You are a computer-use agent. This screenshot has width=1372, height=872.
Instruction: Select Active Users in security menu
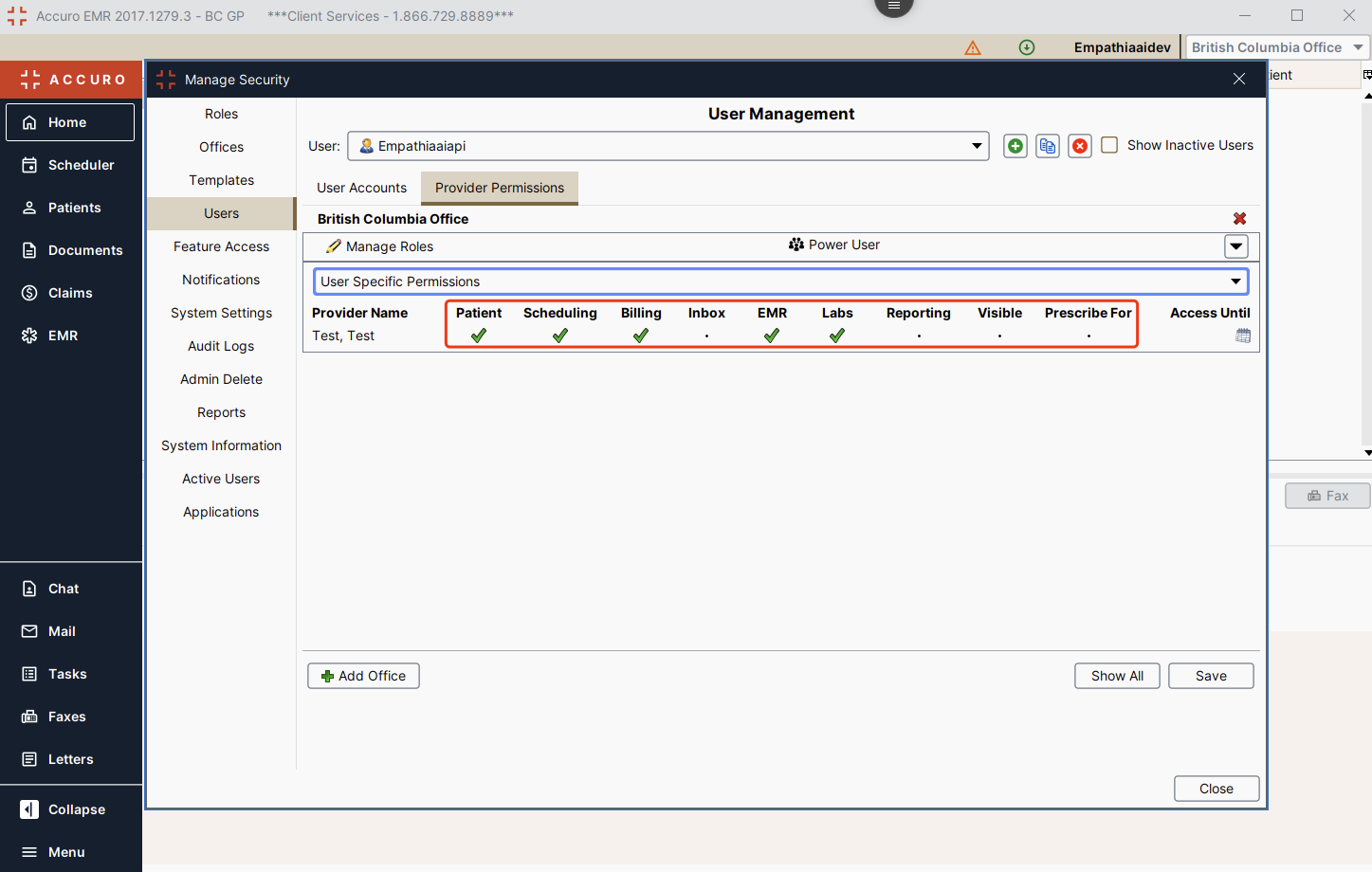tap(221, 479)
